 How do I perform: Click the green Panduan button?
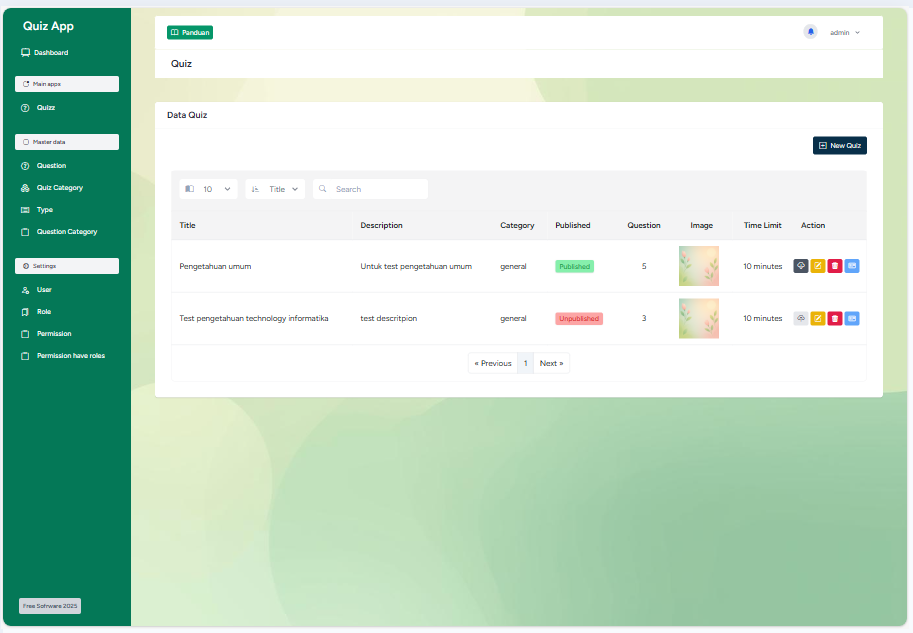click(x=190, y=33)
